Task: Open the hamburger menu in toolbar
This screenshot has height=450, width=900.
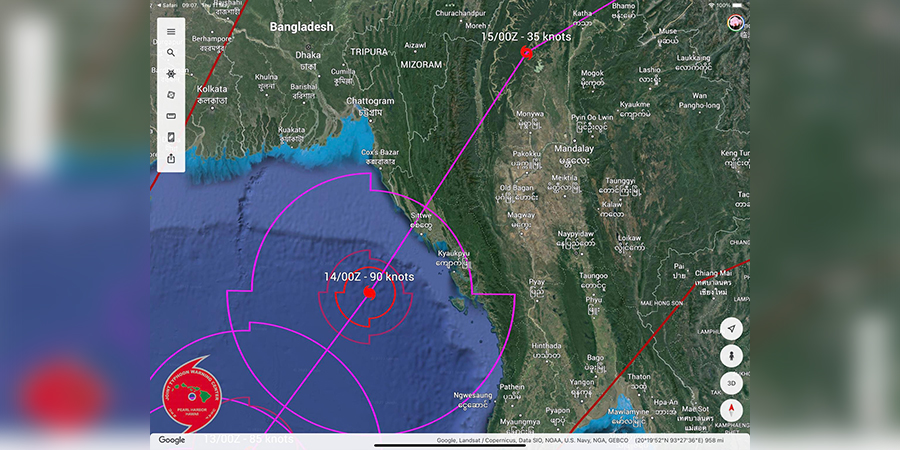Action: coord(171,32)
